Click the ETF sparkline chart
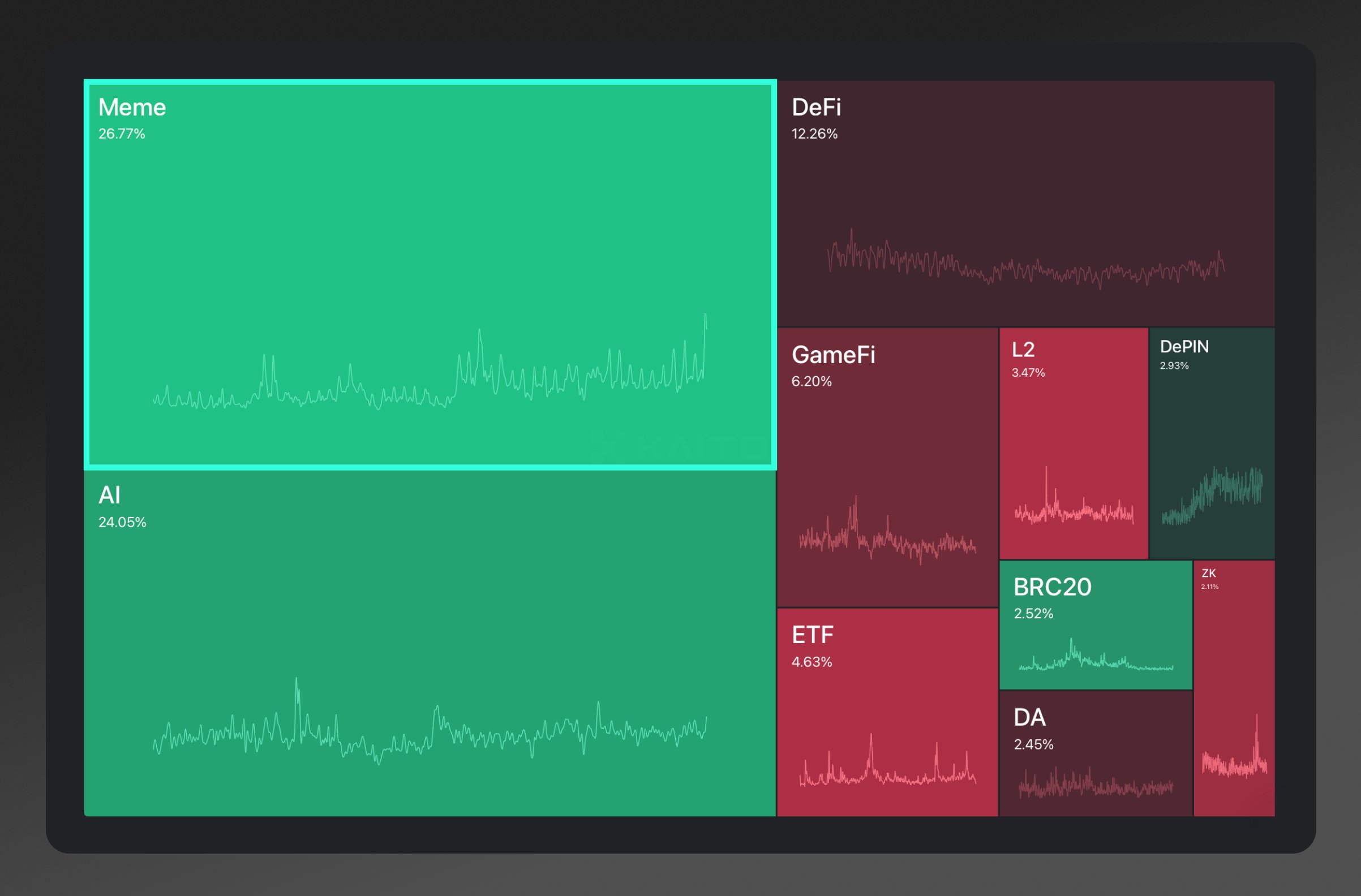 tap(887, 769)
